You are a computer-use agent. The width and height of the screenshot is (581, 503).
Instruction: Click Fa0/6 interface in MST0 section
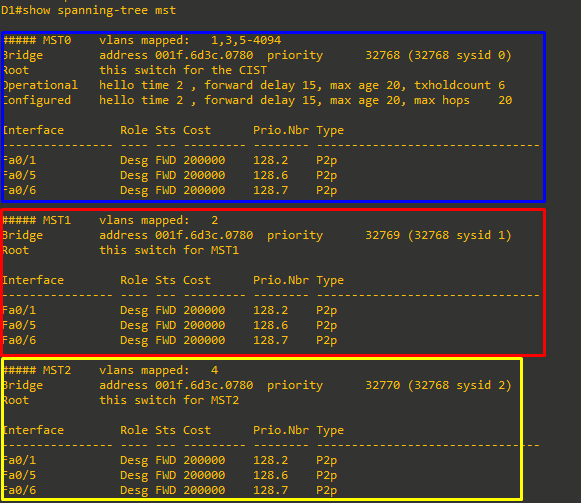pos(20,190)
